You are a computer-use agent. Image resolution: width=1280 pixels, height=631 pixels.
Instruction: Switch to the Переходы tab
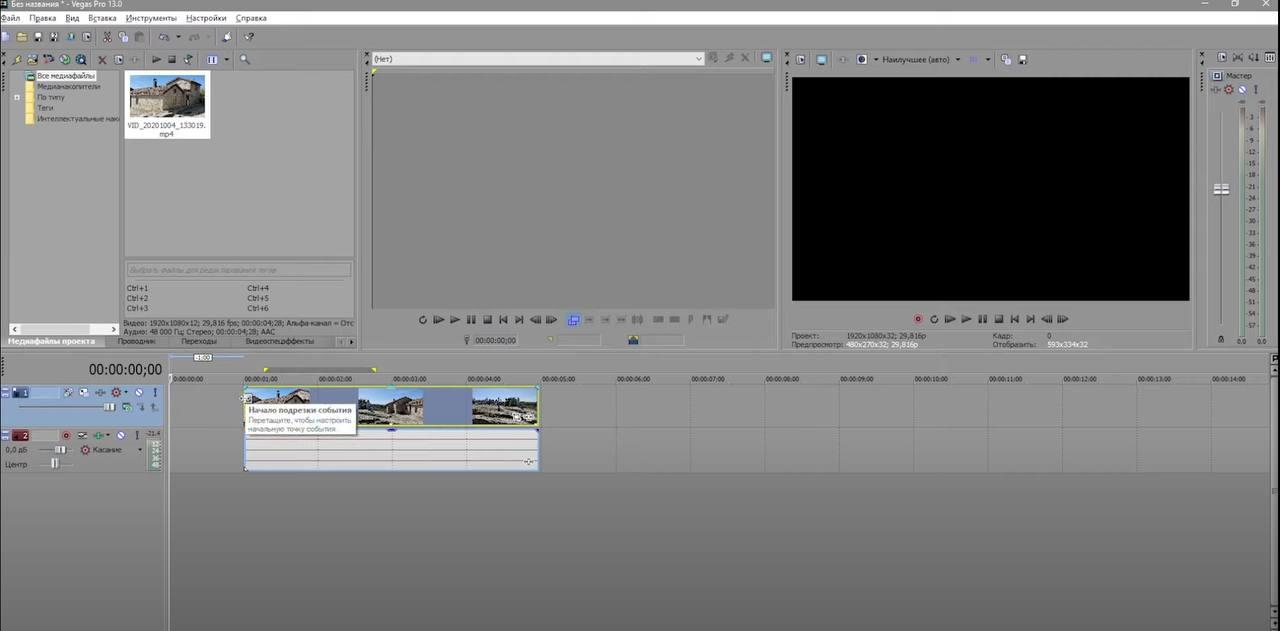(x=199, y=341)
